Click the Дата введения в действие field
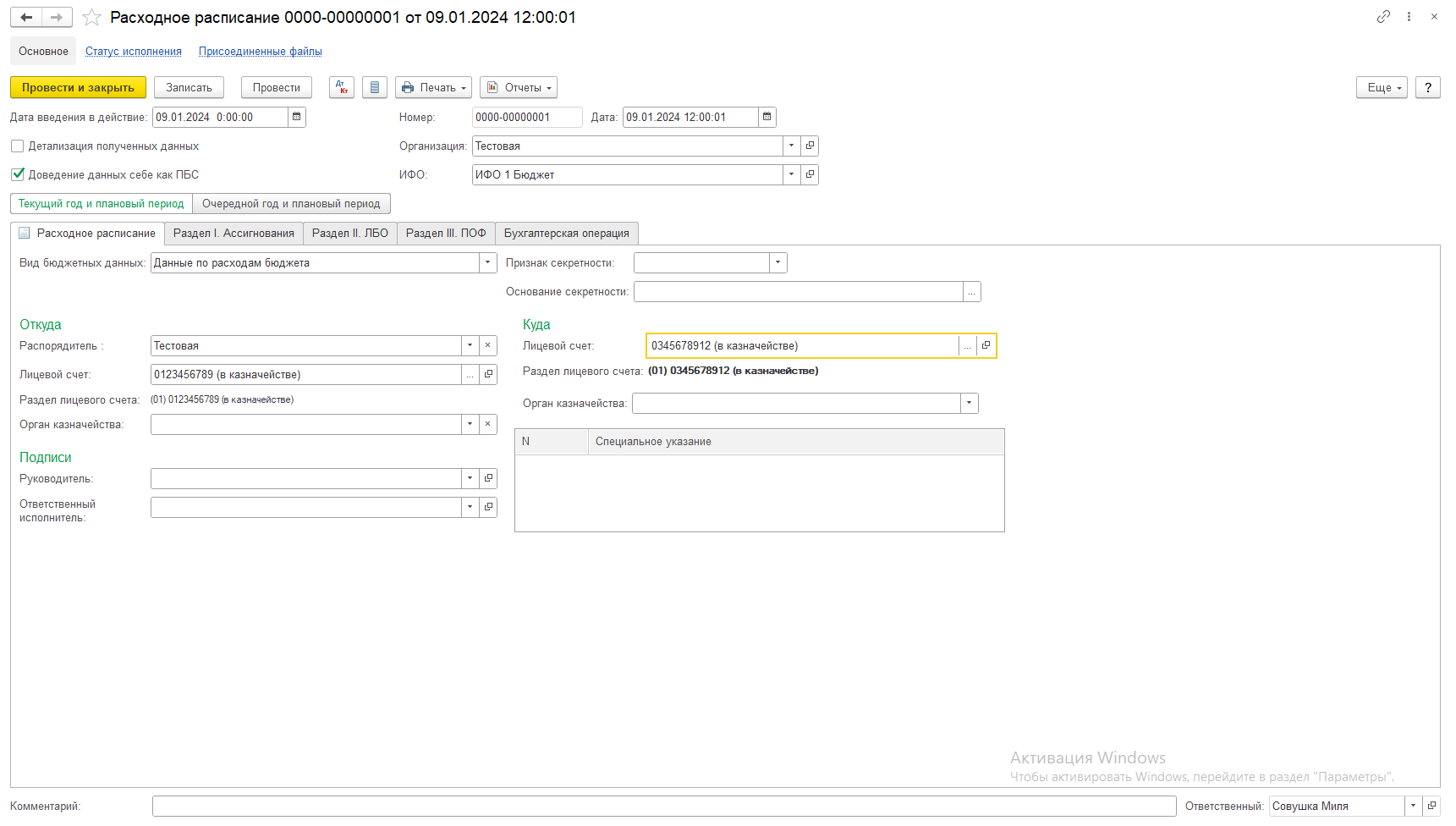Screen dimensions: 1456x826 220,117
